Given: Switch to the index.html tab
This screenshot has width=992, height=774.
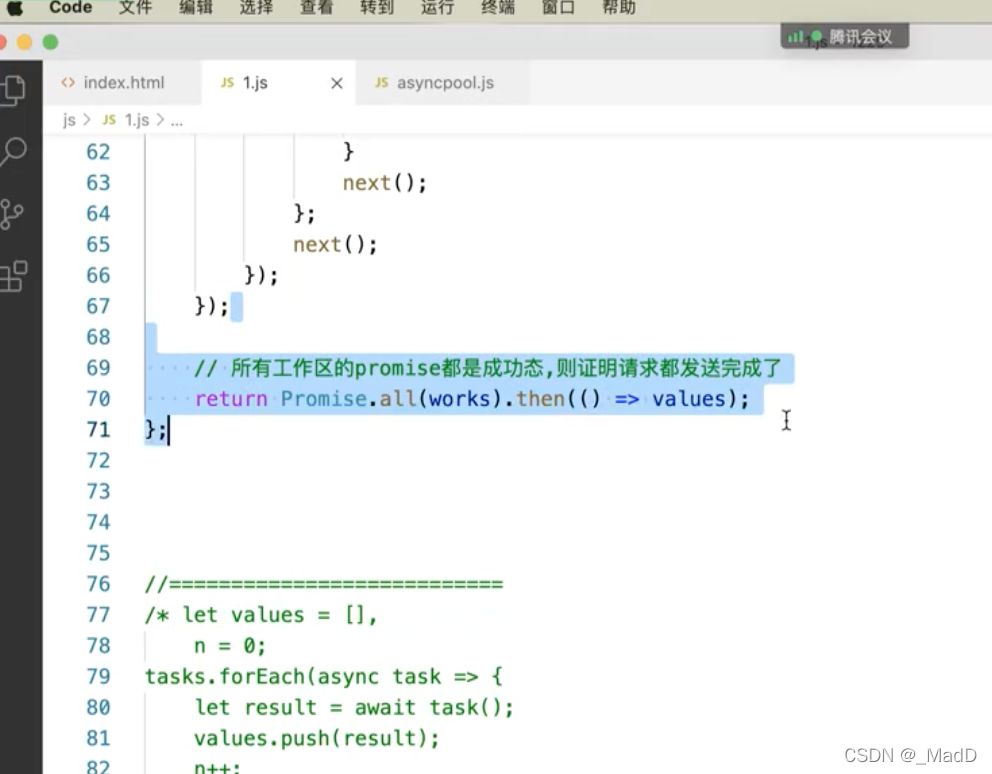Looking at the screenshot, I should pos(123,83).
